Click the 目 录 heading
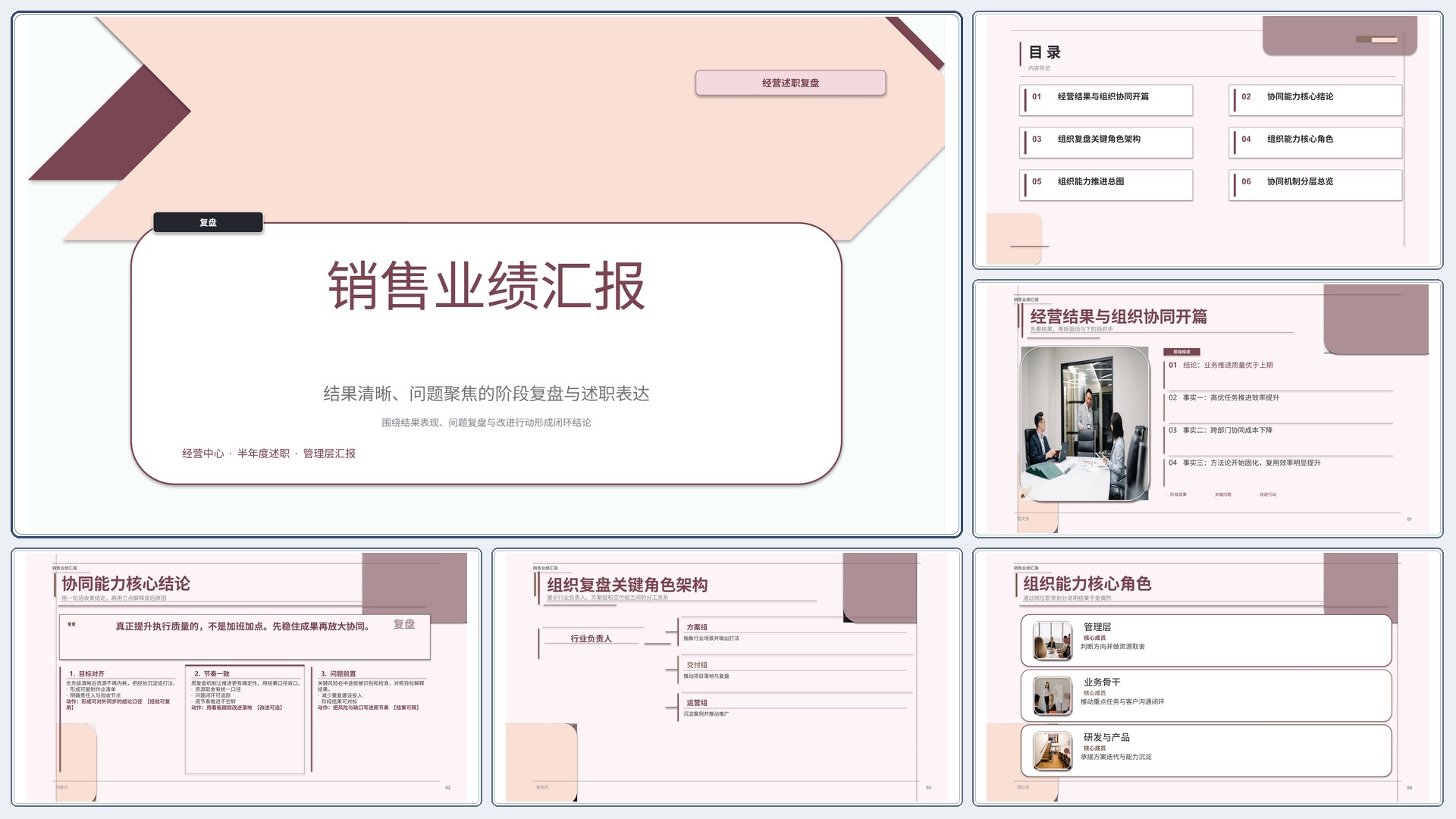Image resolution: width=1456 pixels, height=819 pixels. pos(1044,52)
